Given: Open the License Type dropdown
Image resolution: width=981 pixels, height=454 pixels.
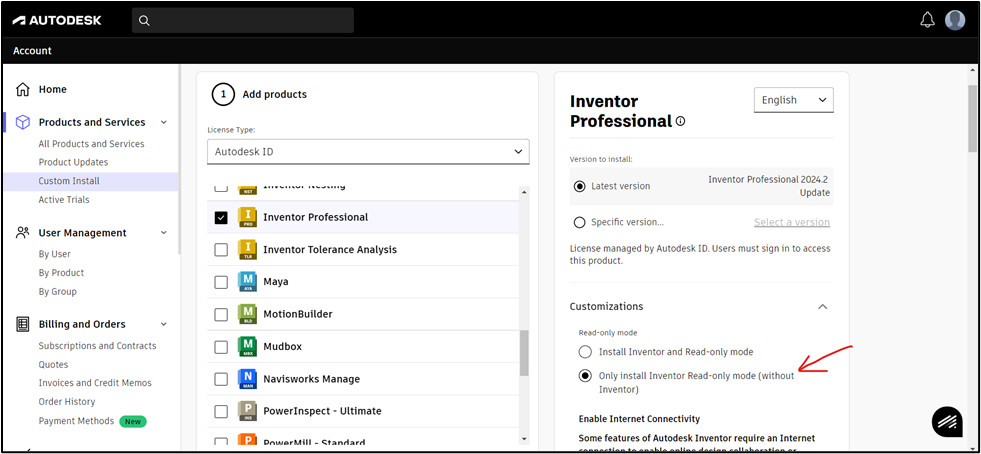Looking at the screenshot, I should point(367,152).
